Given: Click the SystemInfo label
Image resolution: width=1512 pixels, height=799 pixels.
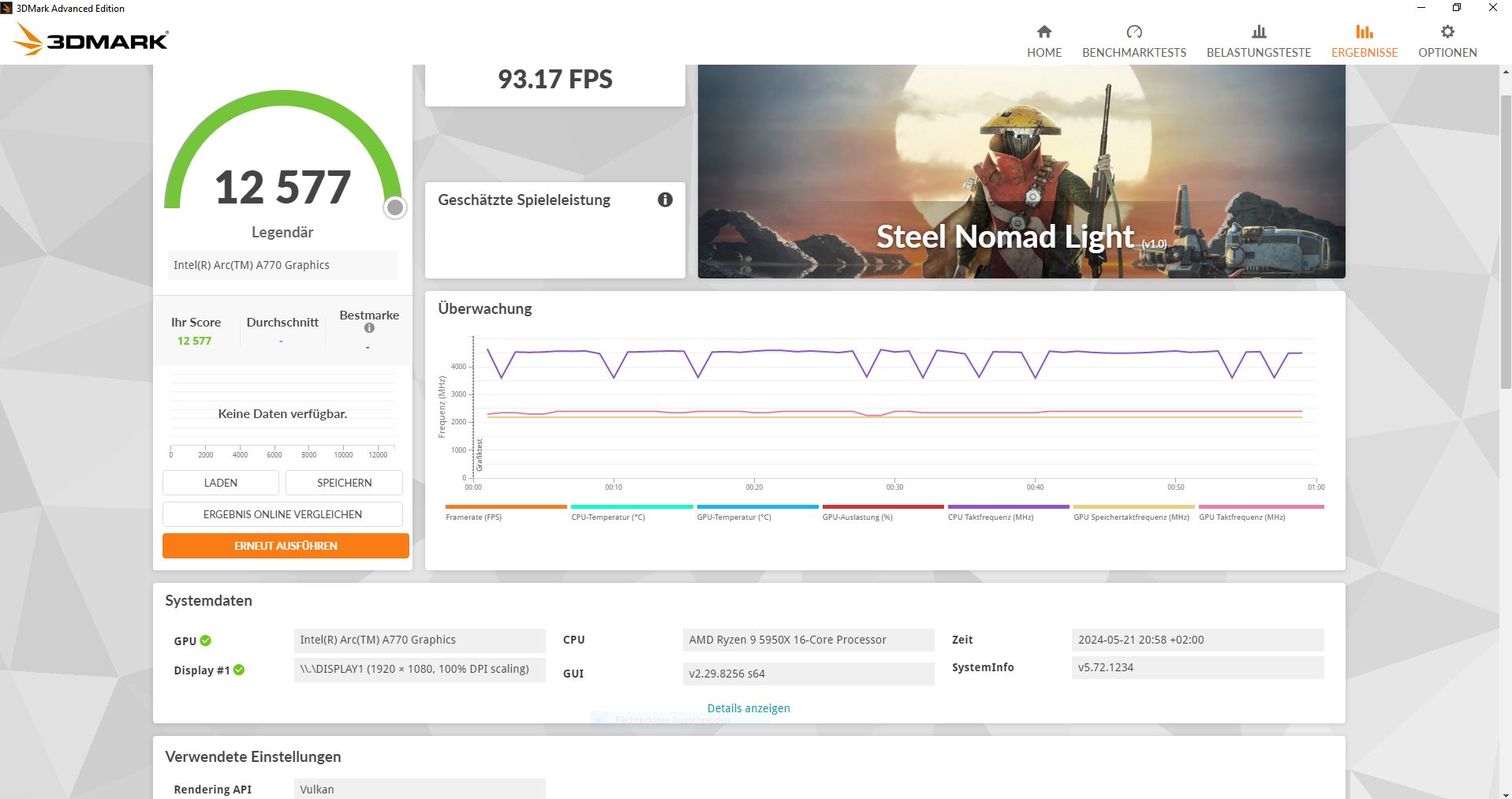Looking at the screenshot, I should click(983, 667).
